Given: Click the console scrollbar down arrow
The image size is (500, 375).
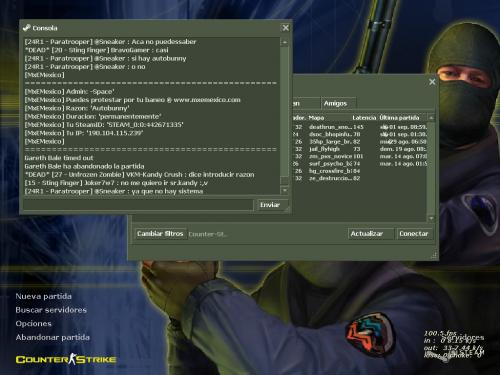Looking at the screenshot, I should (285, 190).
